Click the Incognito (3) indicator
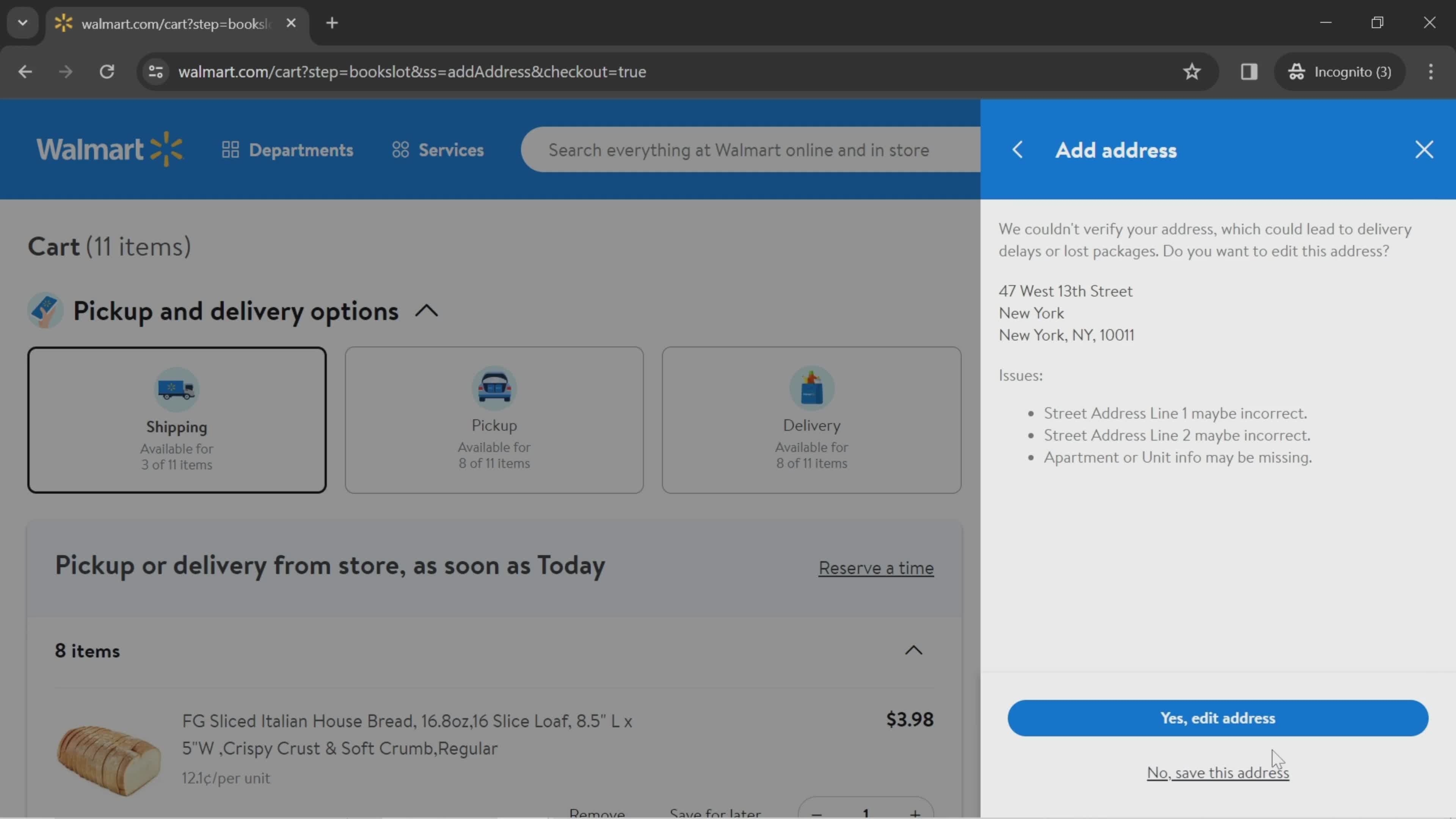This screenshot has width=1456, height=819. [x=1340, y=72]
